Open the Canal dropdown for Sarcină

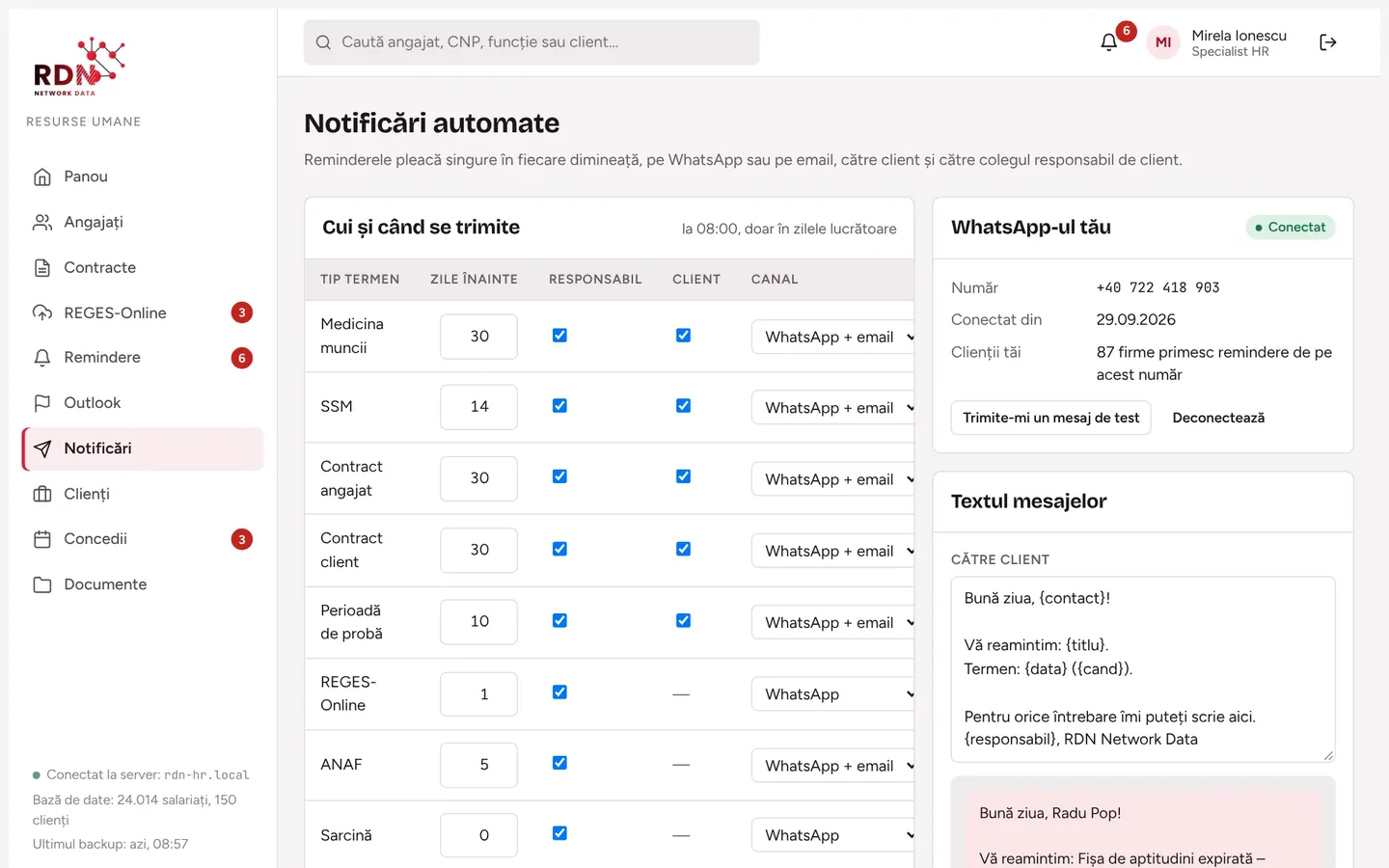tap(833, 835)
